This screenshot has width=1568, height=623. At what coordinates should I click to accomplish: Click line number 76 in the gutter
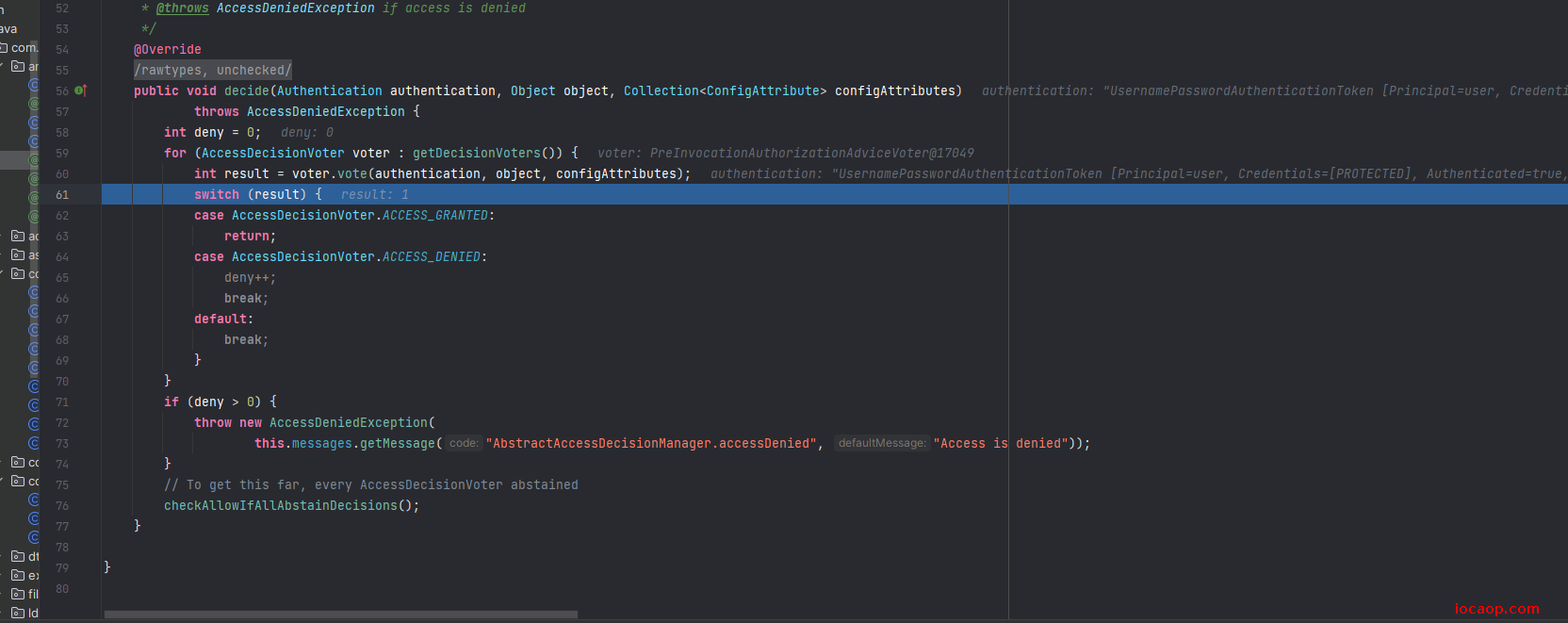point(62,506)
